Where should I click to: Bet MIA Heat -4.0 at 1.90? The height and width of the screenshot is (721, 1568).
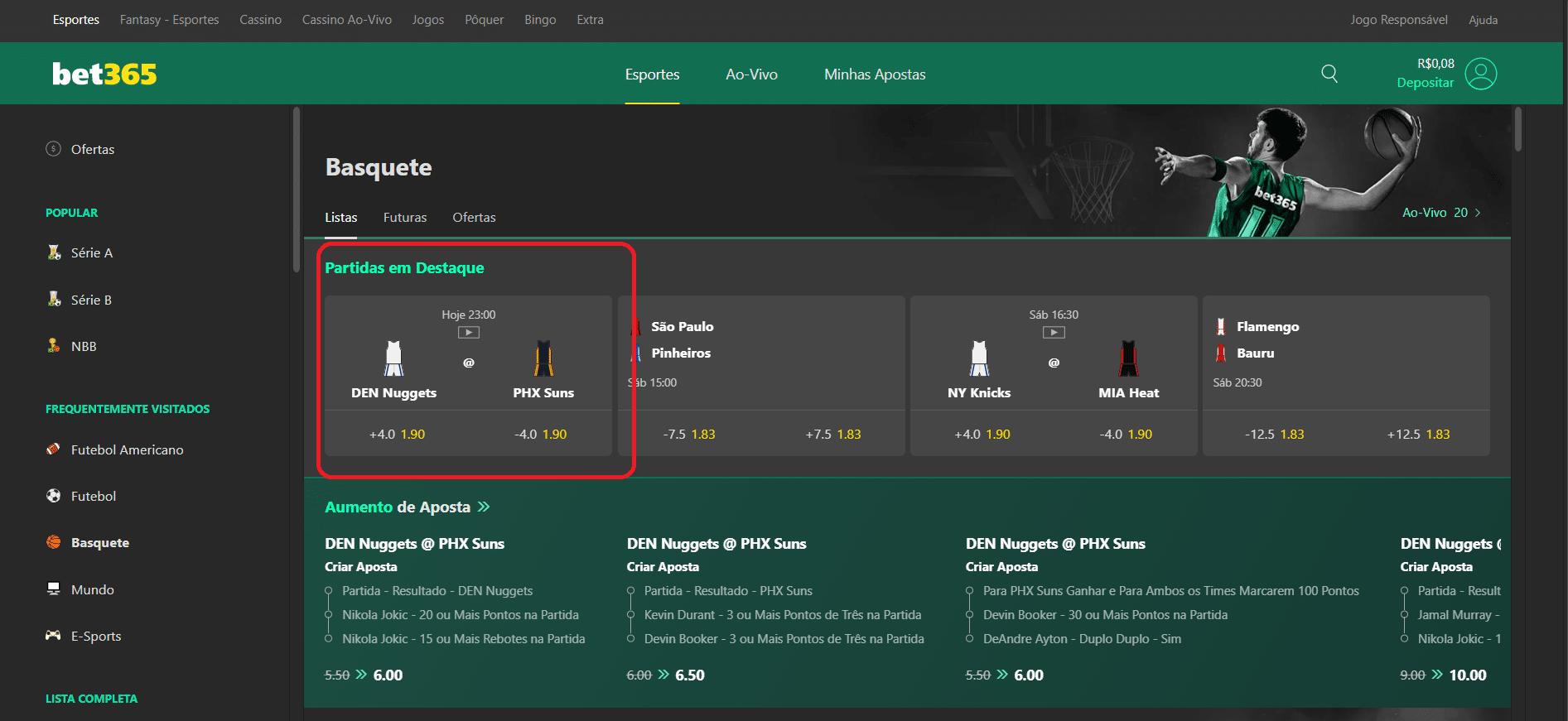(x=1126, y=434)
